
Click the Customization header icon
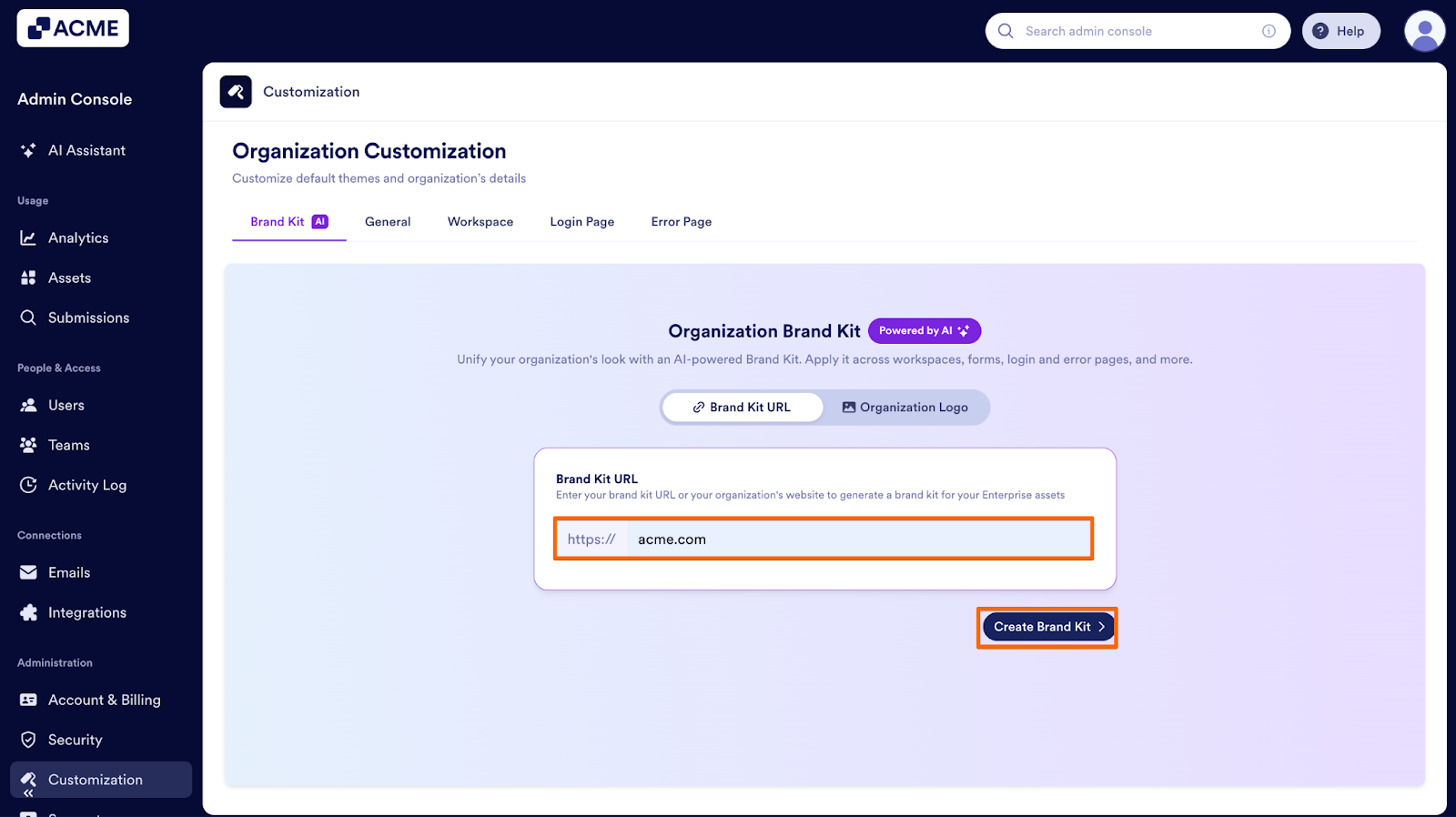pos(236,92)
